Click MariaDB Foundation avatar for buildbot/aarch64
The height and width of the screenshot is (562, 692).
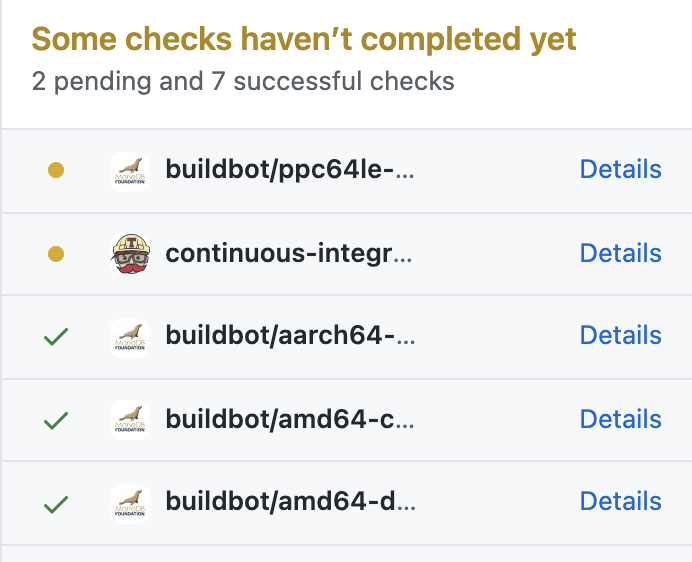(130, 338)
